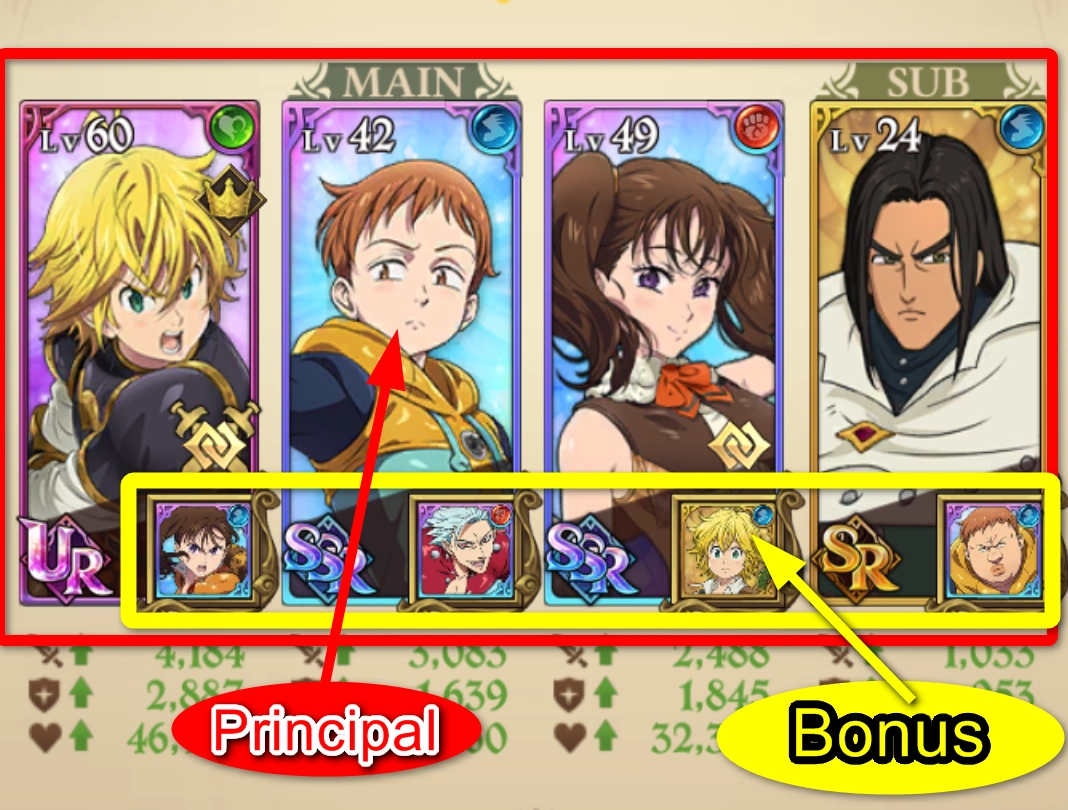Click the blue attribute orb on Lv 24 card
The image size is (1068, 810).
1022,127
